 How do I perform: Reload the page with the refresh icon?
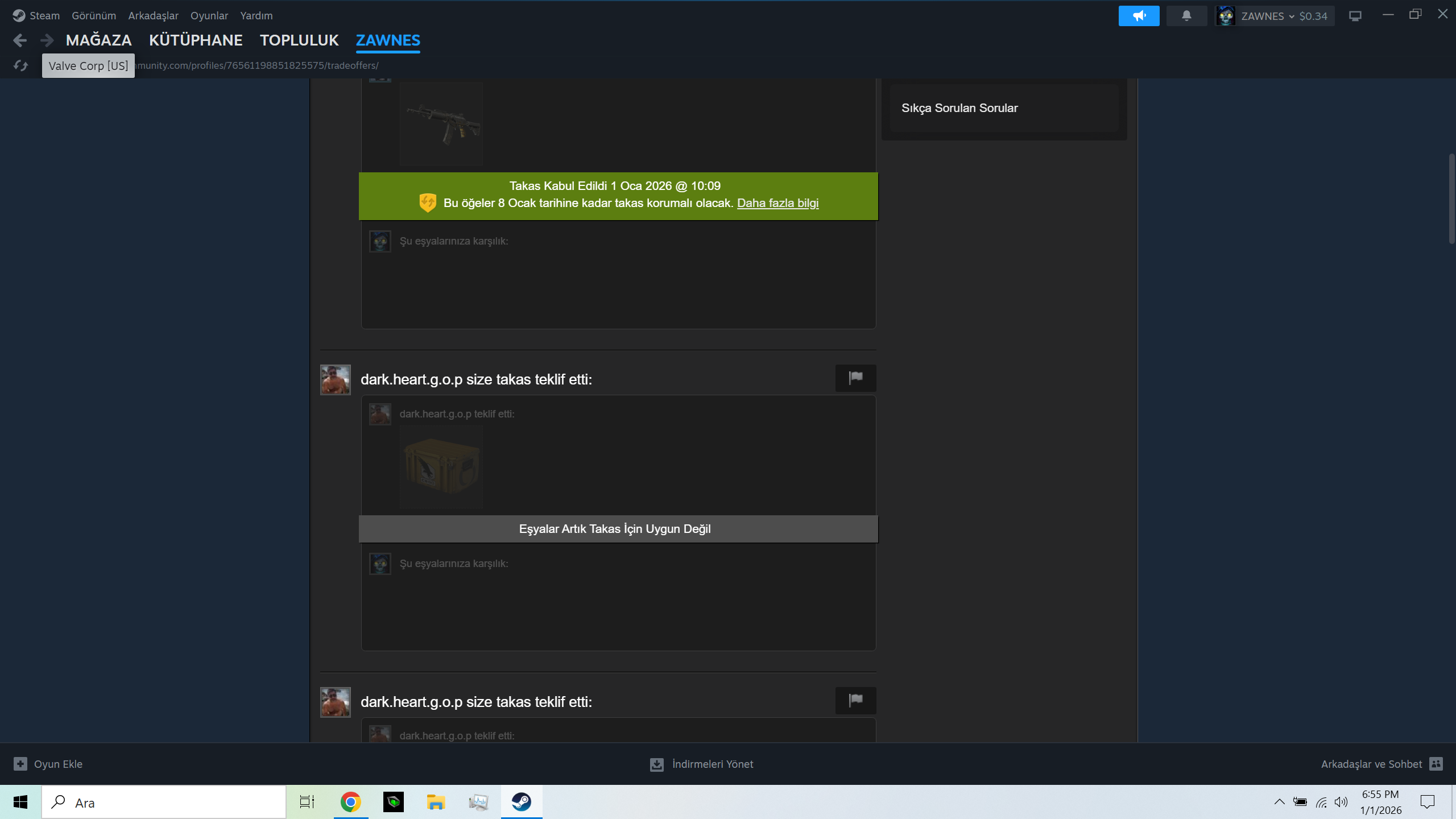click(20, 65)
